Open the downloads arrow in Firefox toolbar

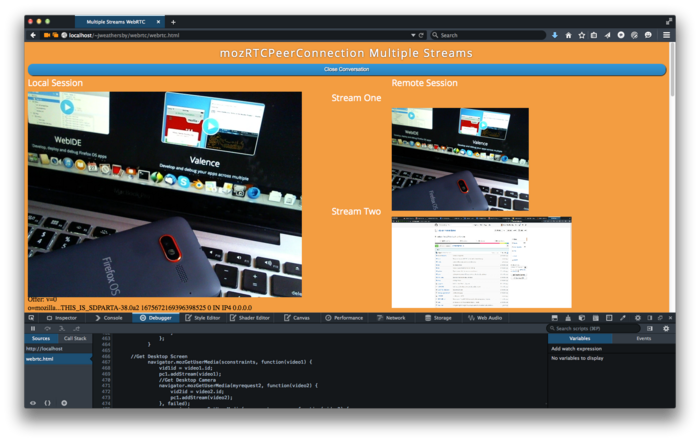[x=554, y=35]
